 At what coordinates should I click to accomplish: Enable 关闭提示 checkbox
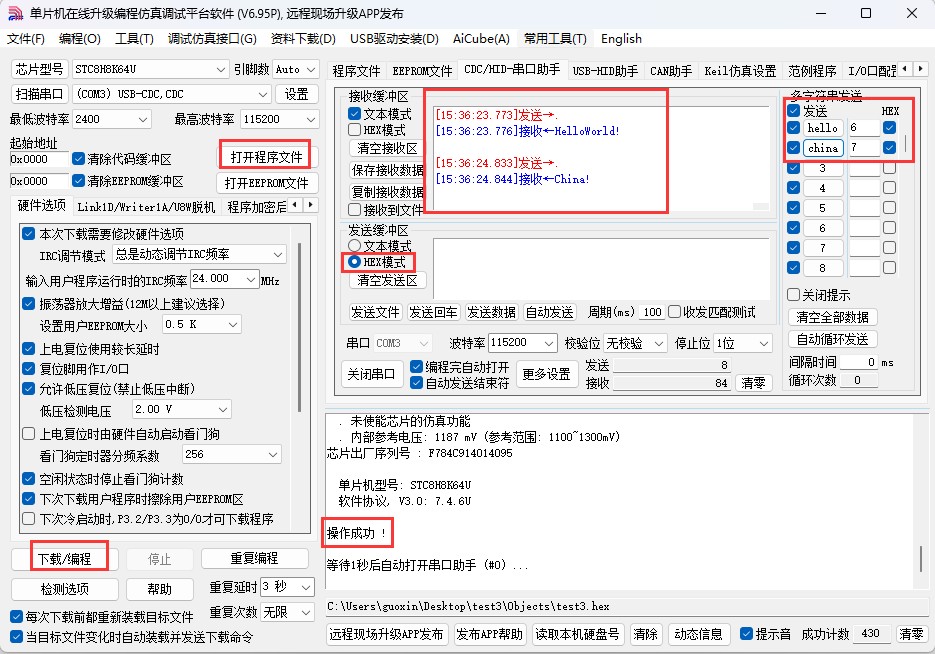click(793, 295)
